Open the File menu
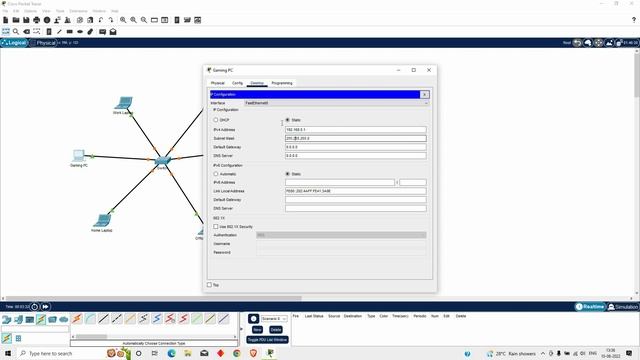Screen dimensions: 640x360 5,11
